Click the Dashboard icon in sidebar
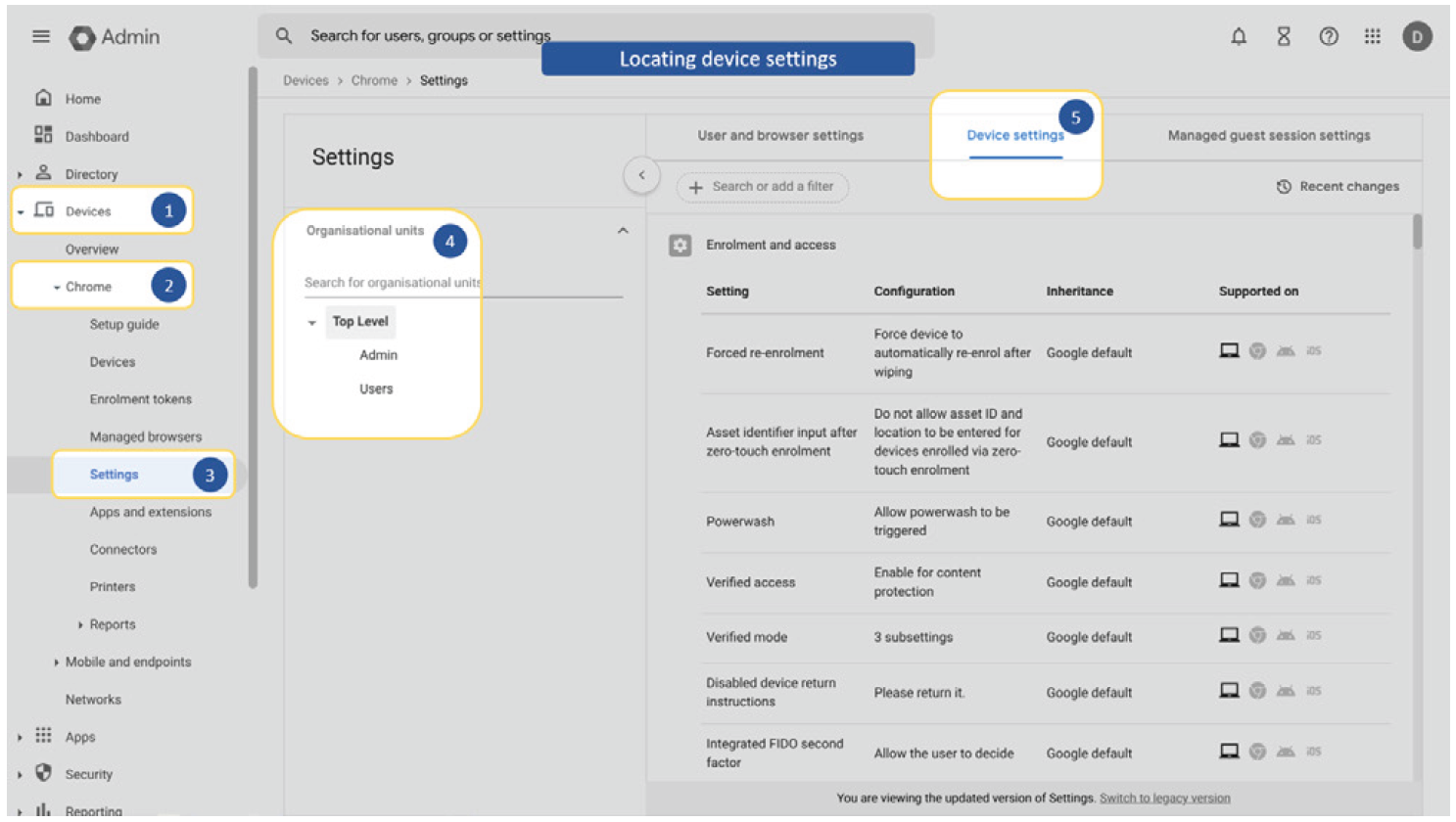Viewport: 1456px width, 822px height. coord(43,135)
